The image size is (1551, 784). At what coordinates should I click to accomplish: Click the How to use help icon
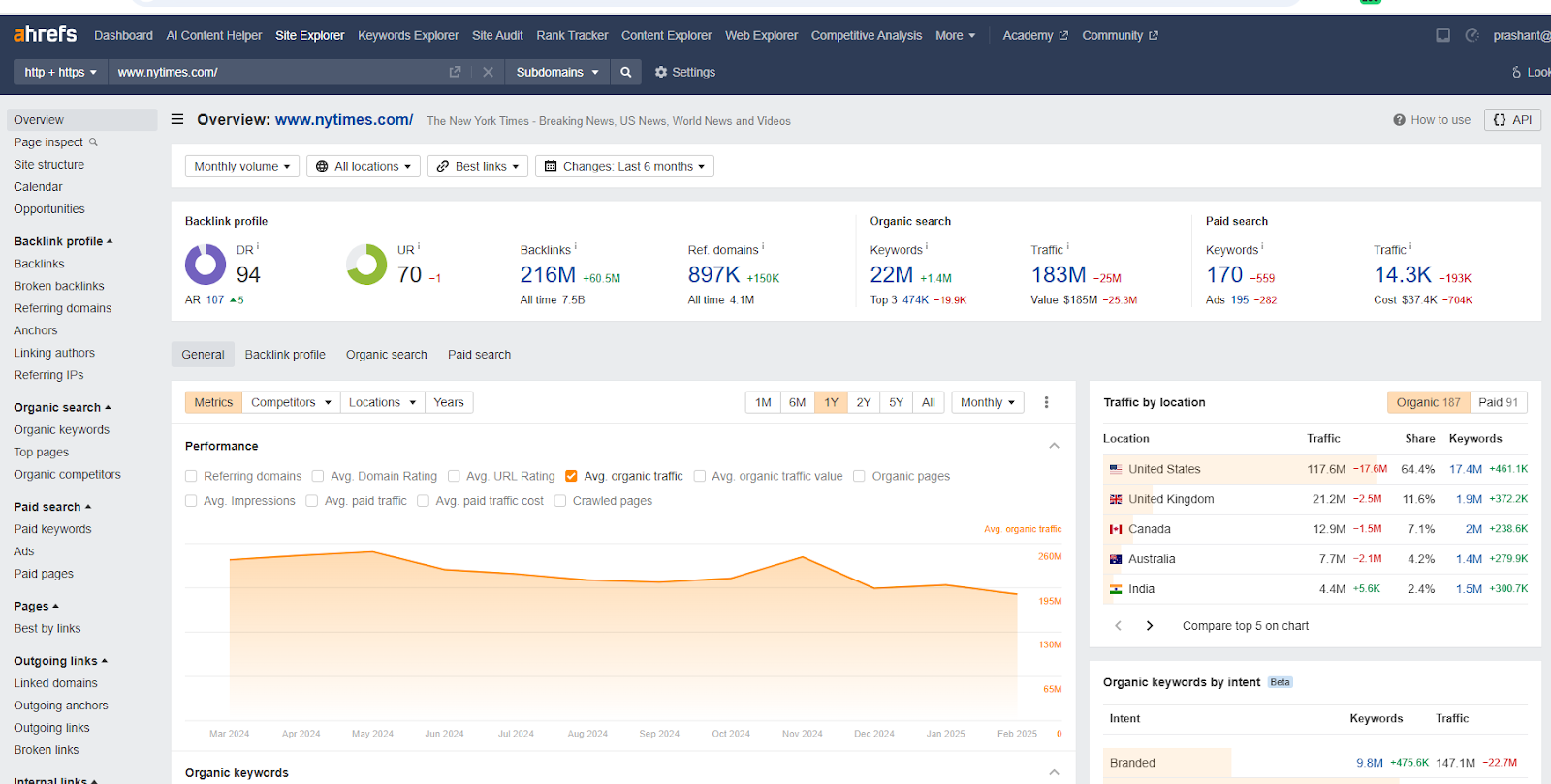1399,120
